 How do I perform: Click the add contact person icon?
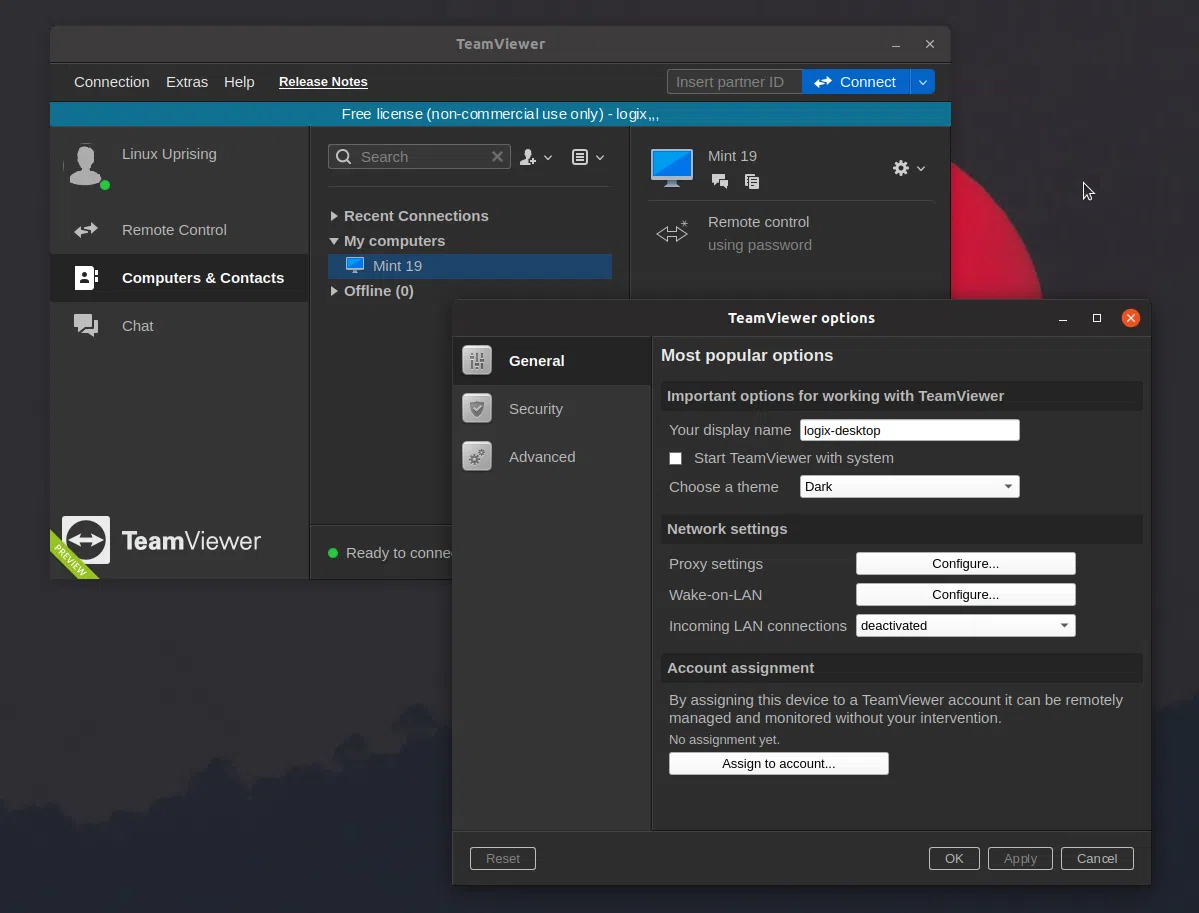coord(528,157)
